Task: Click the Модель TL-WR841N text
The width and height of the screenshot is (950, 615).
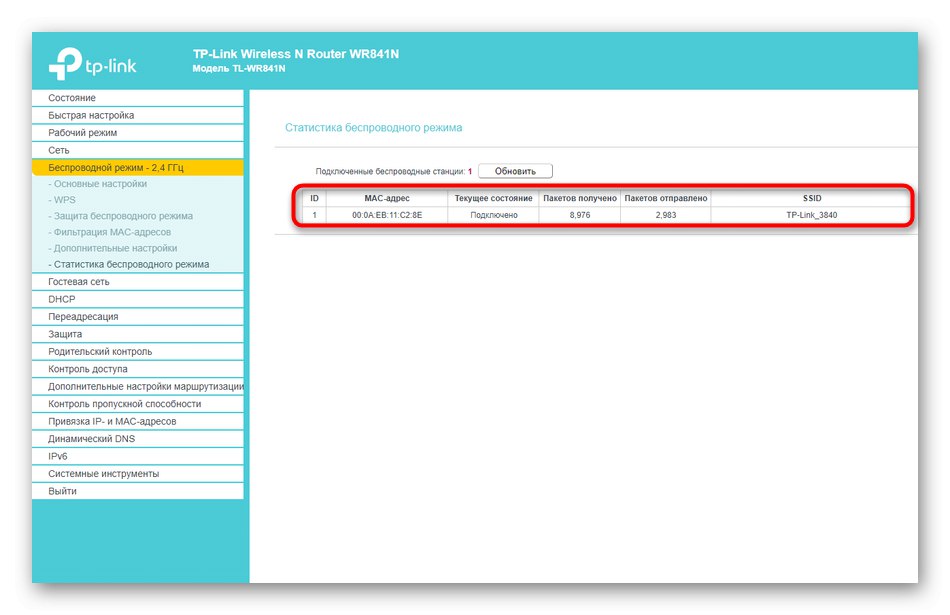Action: point(239,68)
